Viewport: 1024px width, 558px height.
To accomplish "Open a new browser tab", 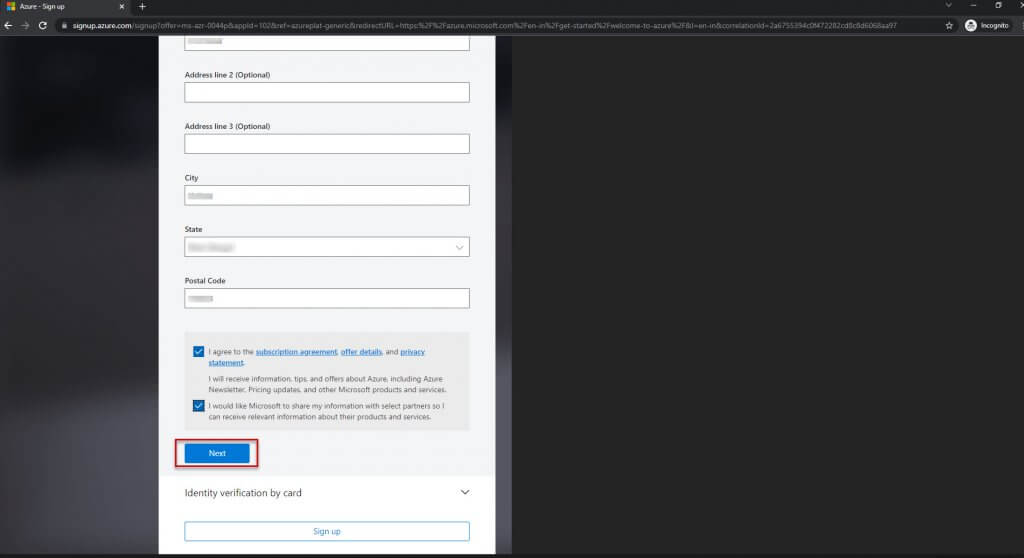I will (142, 7).
